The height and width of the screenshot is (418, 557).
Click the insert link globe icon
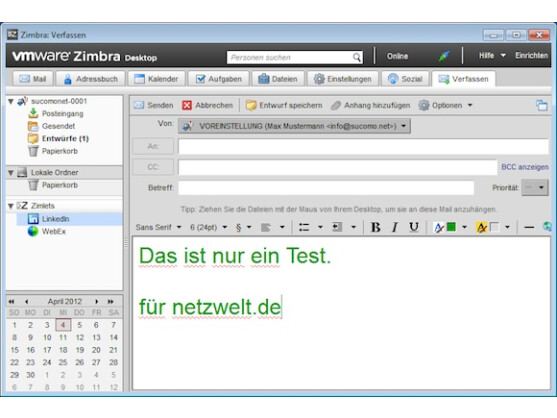(548, 227)
